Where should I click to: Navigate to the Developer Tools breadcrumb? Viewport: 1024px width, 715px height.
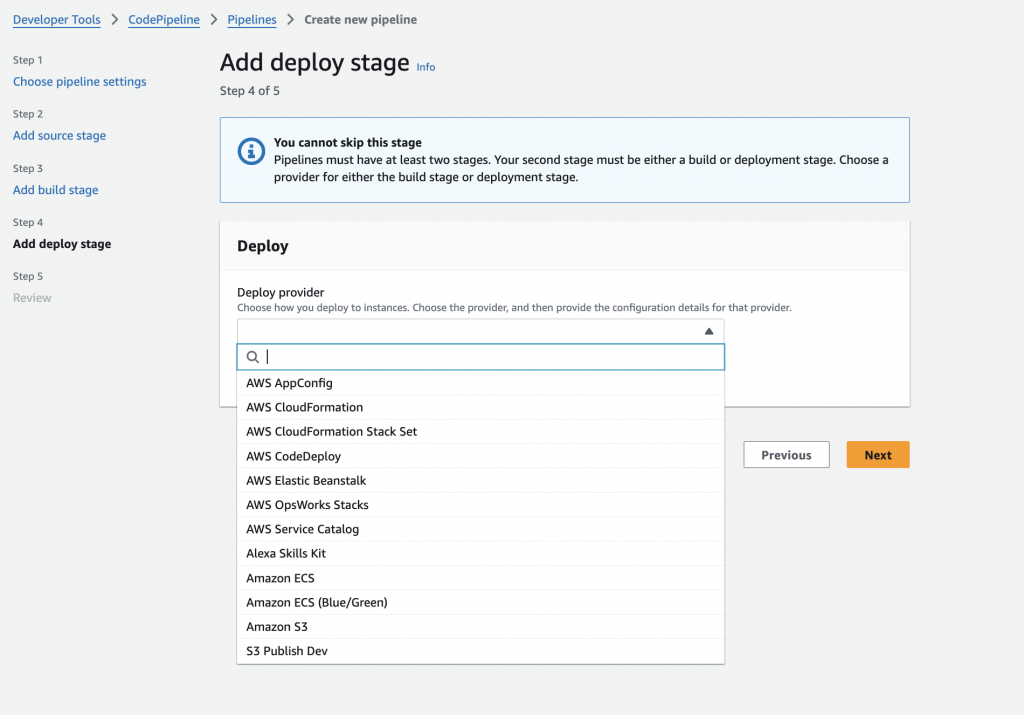pyautogui.click(x=57, y=19)
